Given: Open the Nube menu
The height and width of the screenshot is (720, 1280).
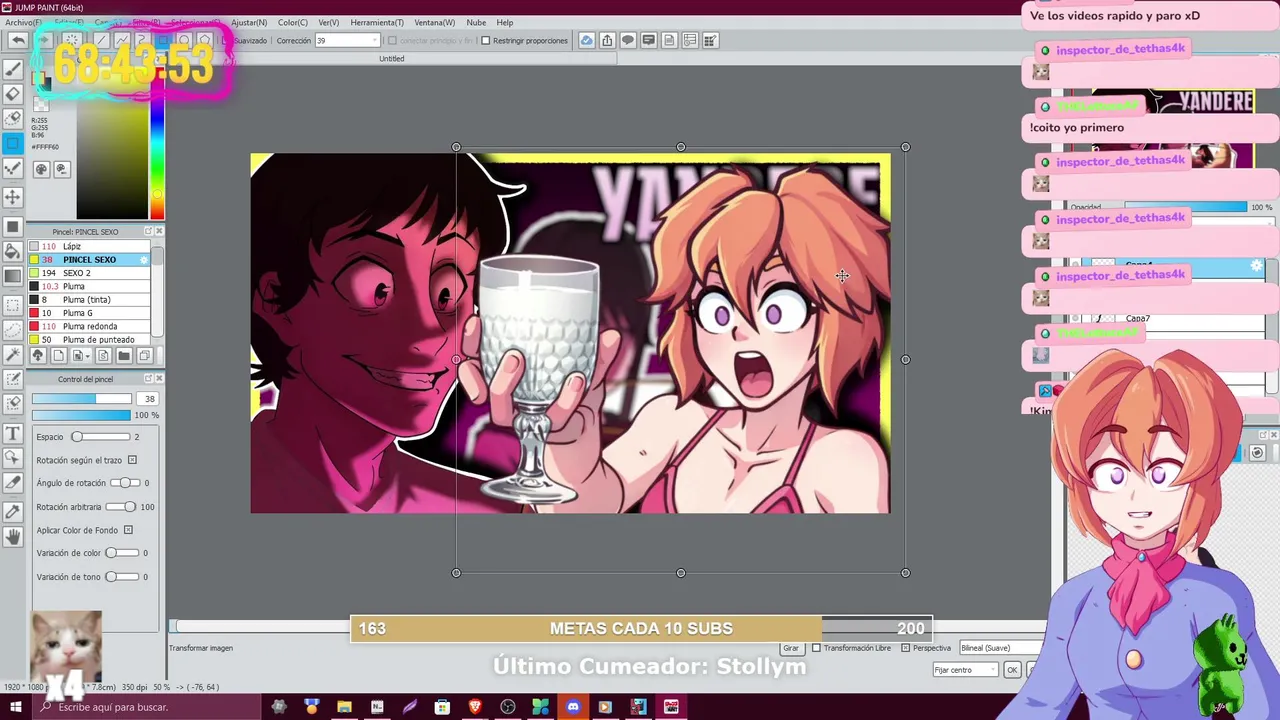Looking at the screenshot, I should pos(476,22).
